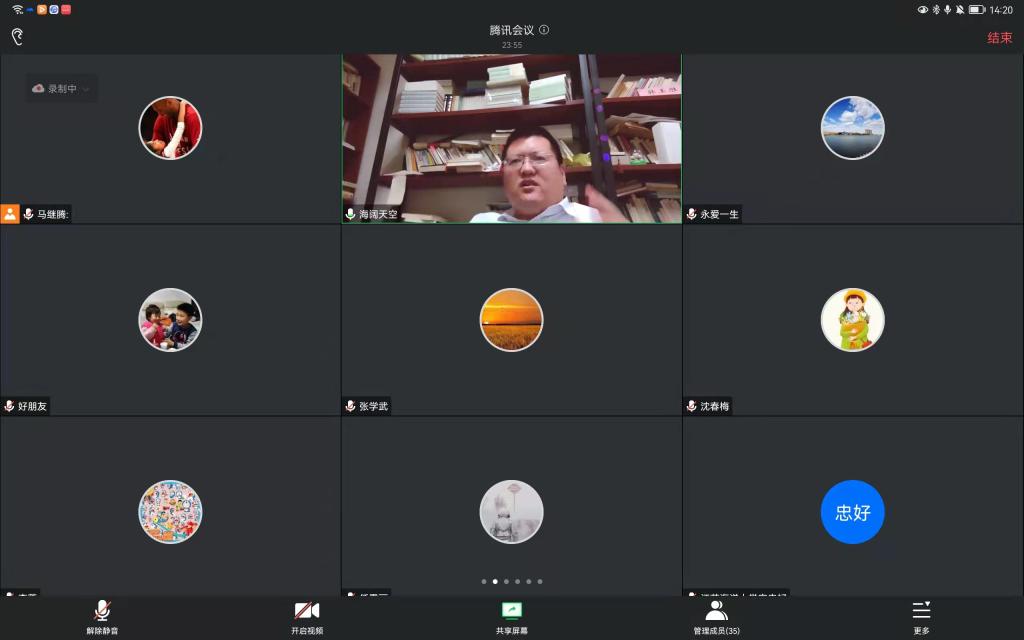1024x640 pixels.
Task: Click the blue 忠好 avatar circle
Action: coord(852,512)
